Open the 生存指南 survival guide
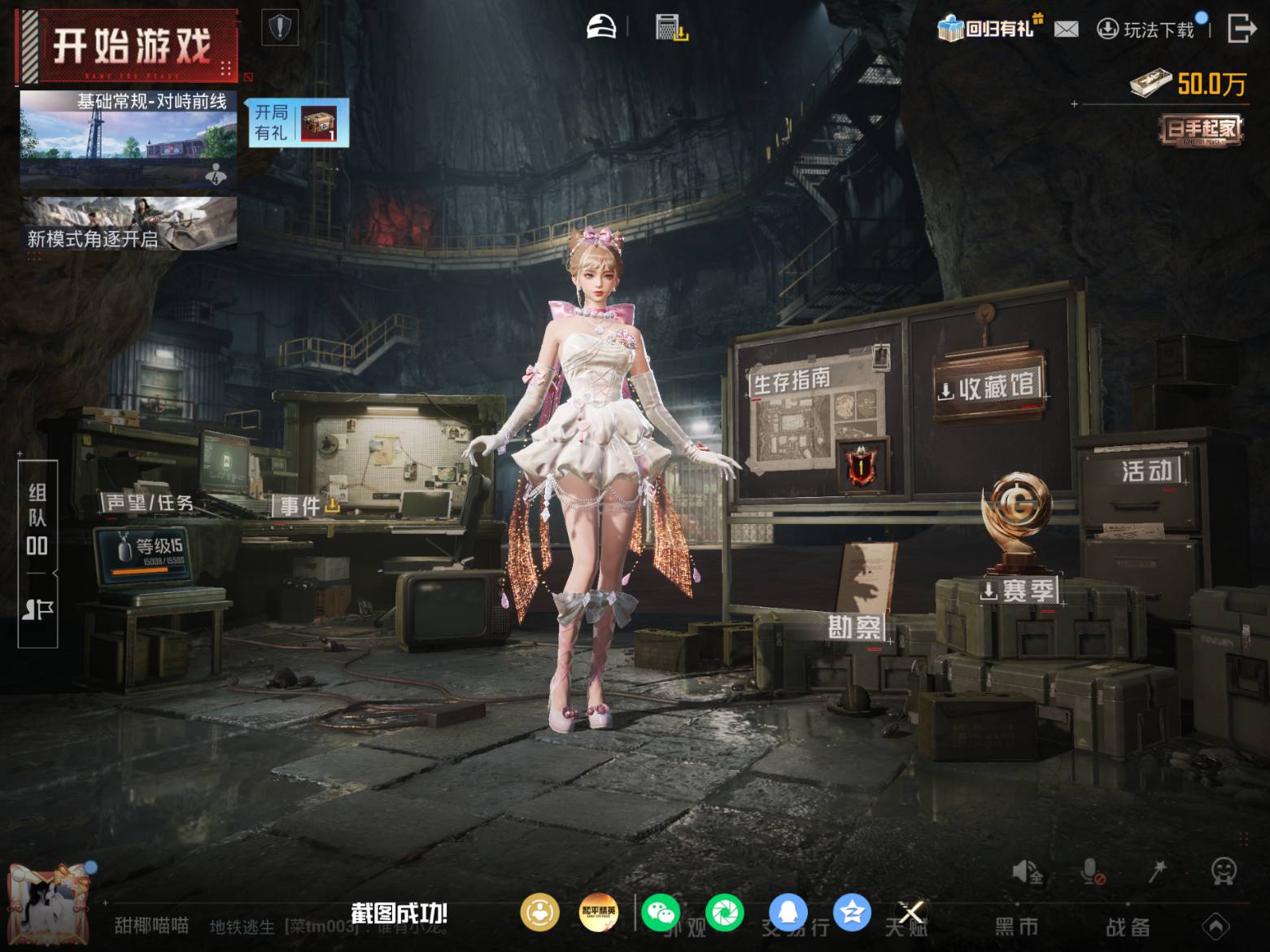 791,379
